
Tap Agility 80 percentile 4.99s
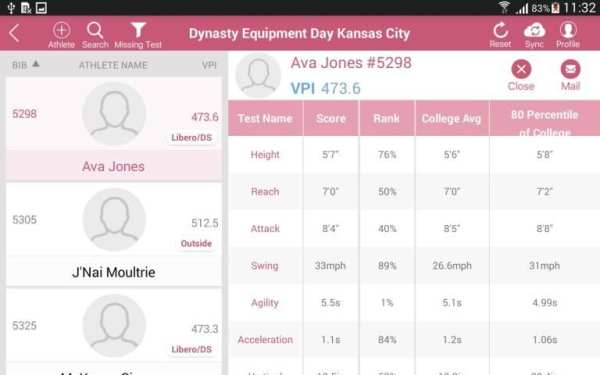[545, 303]
